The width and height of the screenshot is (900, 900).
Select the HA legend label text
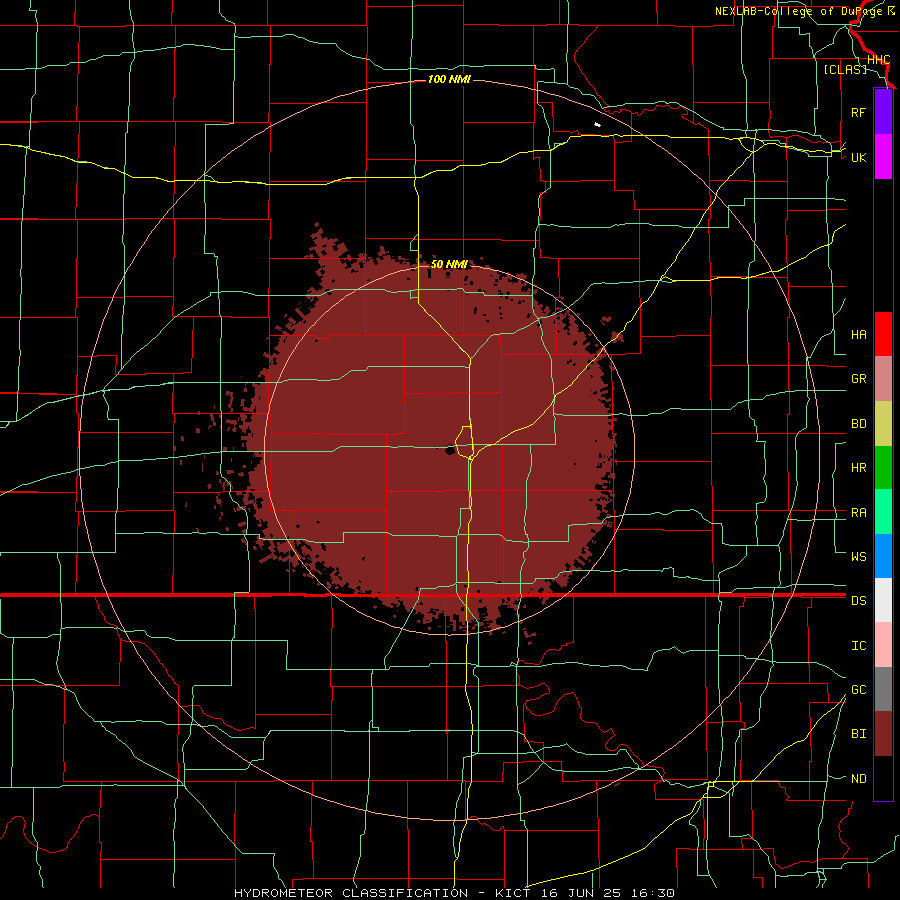click(x=858, y=335)
